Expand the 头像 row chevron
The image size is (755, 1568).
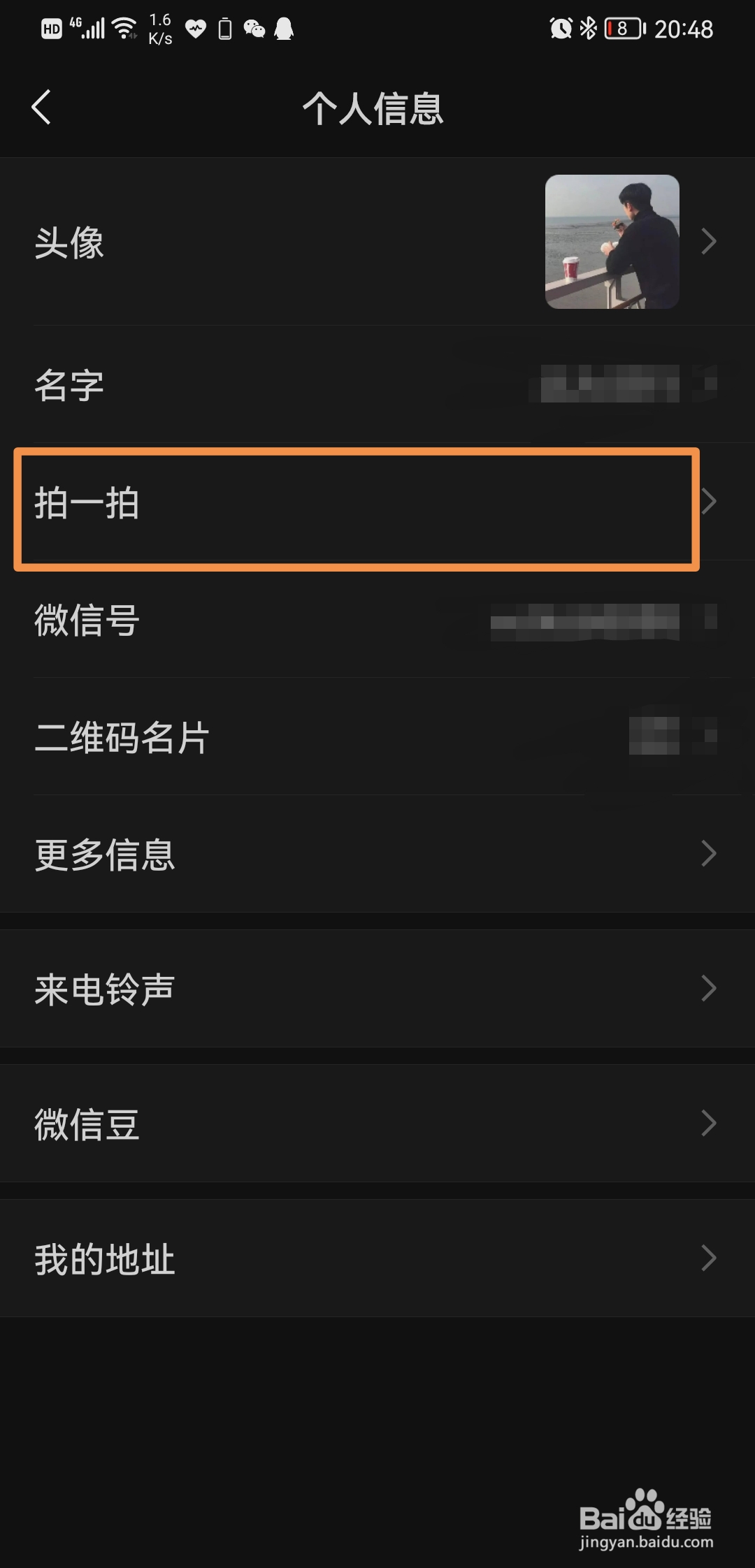click(709, 242)
